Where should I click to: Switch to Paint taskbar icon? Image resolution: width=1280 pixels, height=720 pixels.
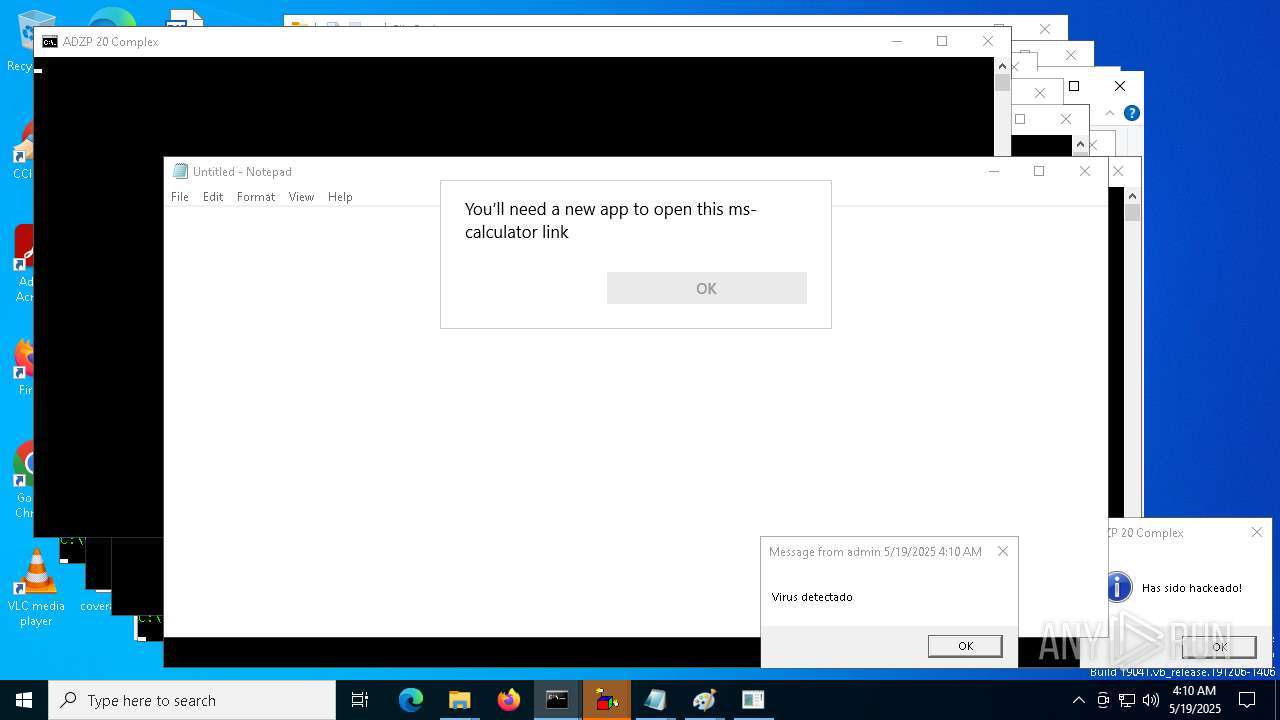[x=704, y=700]
